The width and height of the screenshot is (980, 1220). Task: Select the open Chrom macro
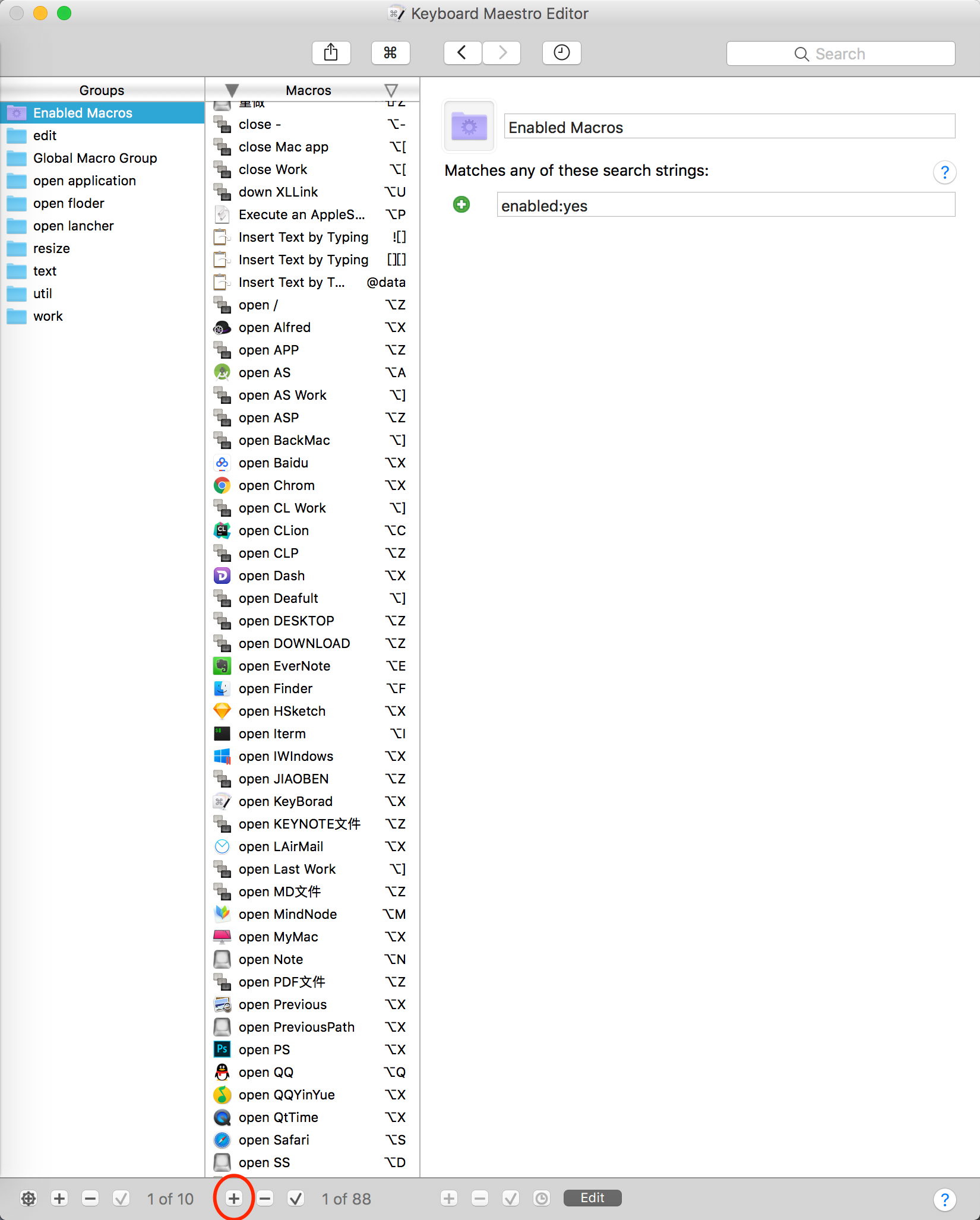(312, 485)
